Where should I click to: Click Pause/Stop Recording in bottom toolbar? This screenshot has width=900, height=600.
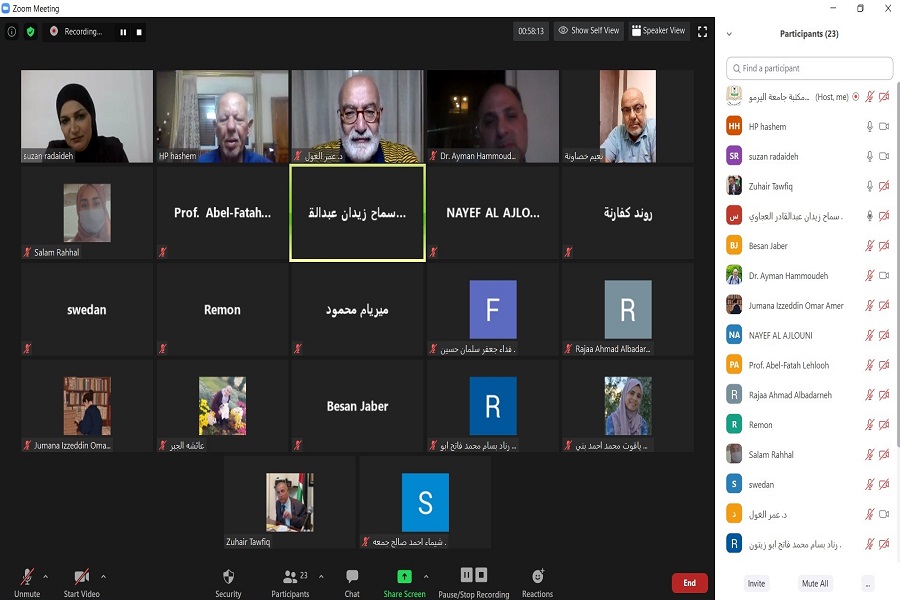coord(474,582)
